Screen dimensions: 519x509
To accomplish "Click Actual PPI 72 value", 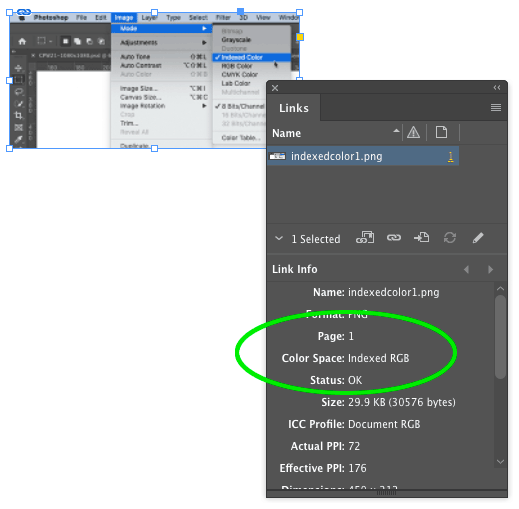I will [354, 446].
